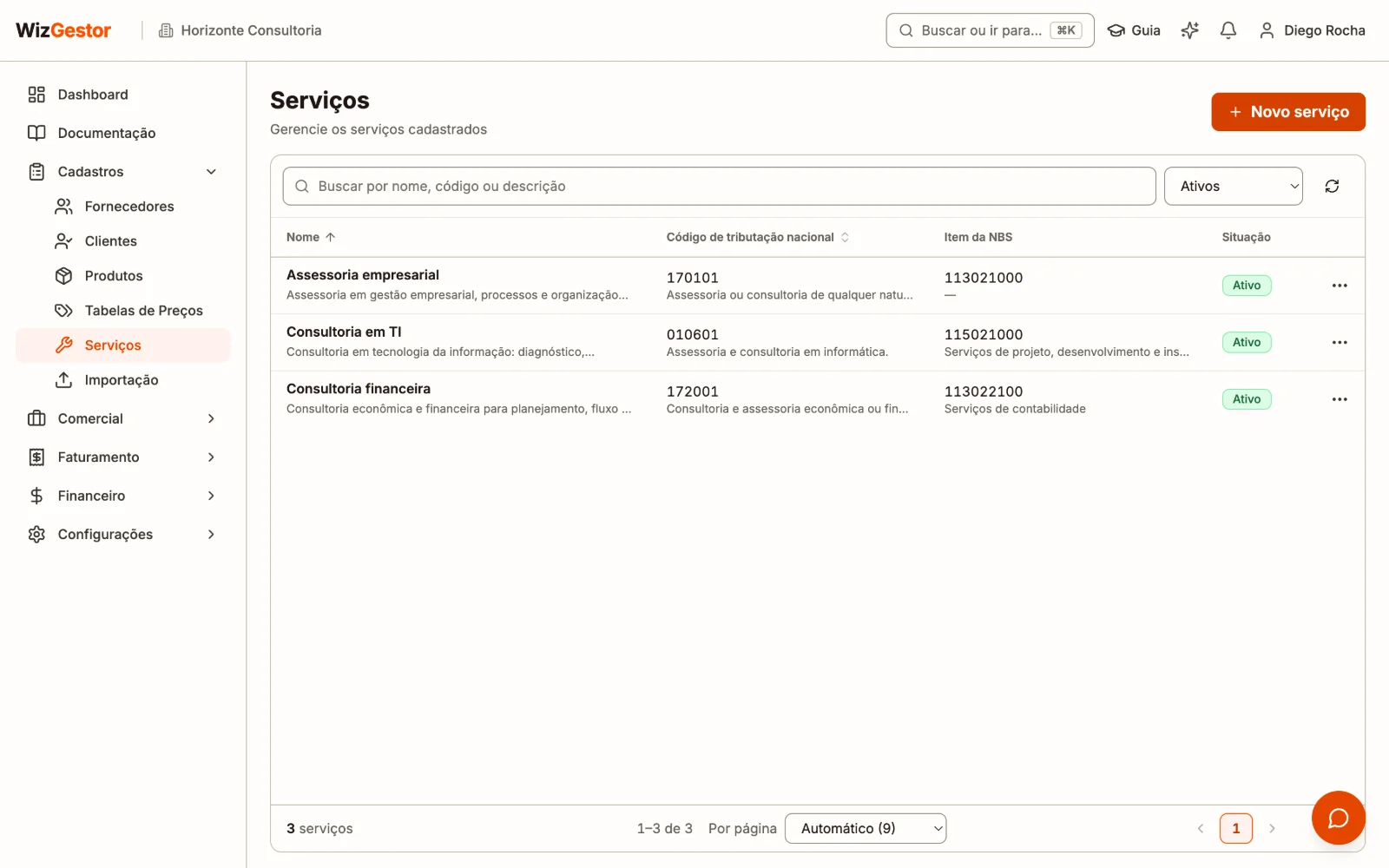Click the code 010601 cell
The width and height of the screenshot is (1389, 868).
[693, 334]
